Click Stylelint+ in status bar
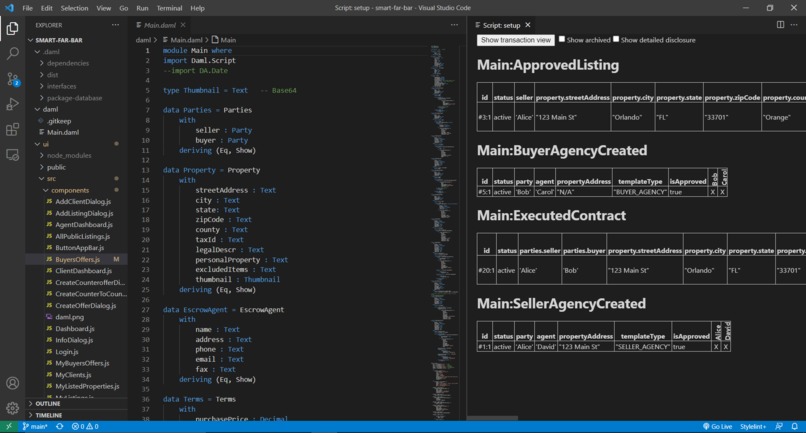This screenshot has height=433, width=806. click(753, 426)
